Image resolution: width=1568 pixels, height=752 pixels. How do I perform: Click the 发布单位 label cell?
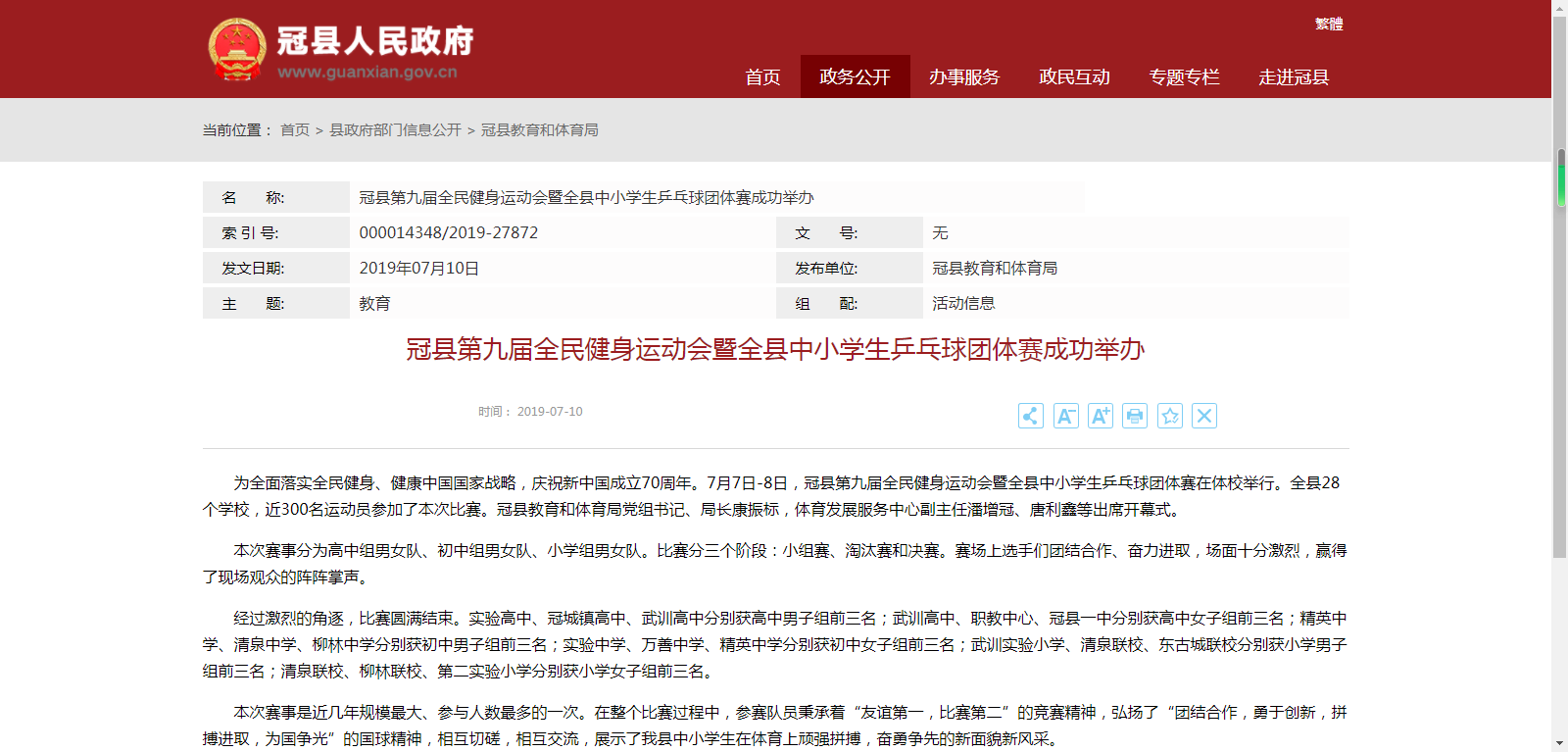(850, 268)
